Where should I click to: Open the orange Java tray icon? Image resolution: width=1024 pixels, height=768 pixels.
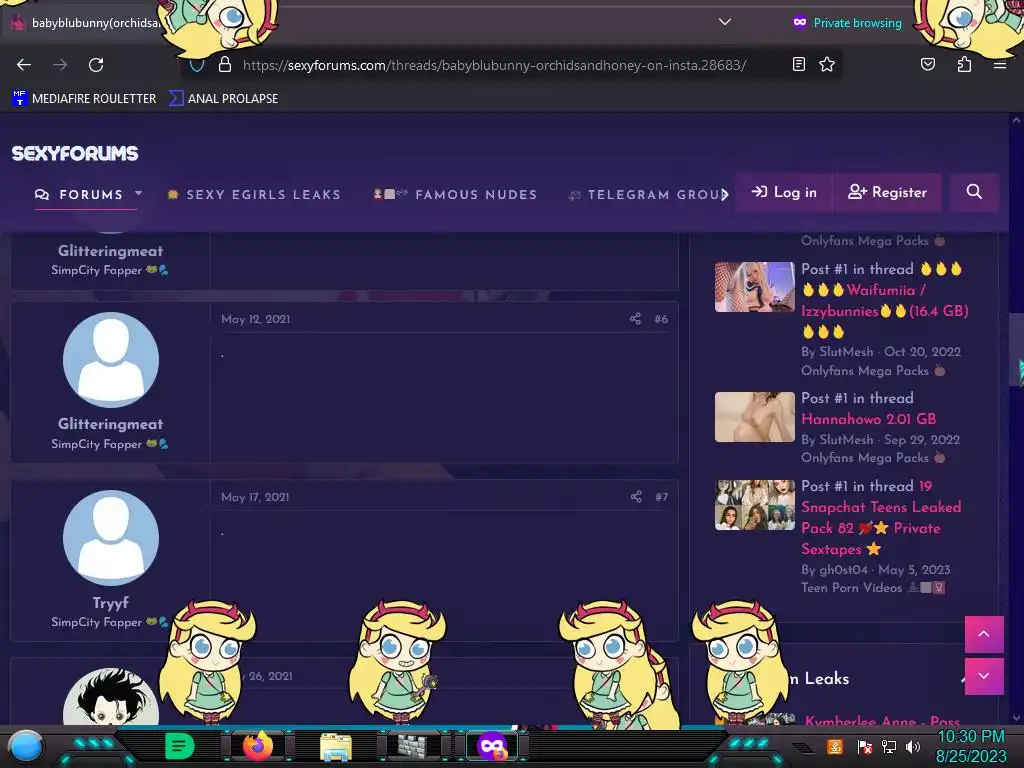(835, 746)
